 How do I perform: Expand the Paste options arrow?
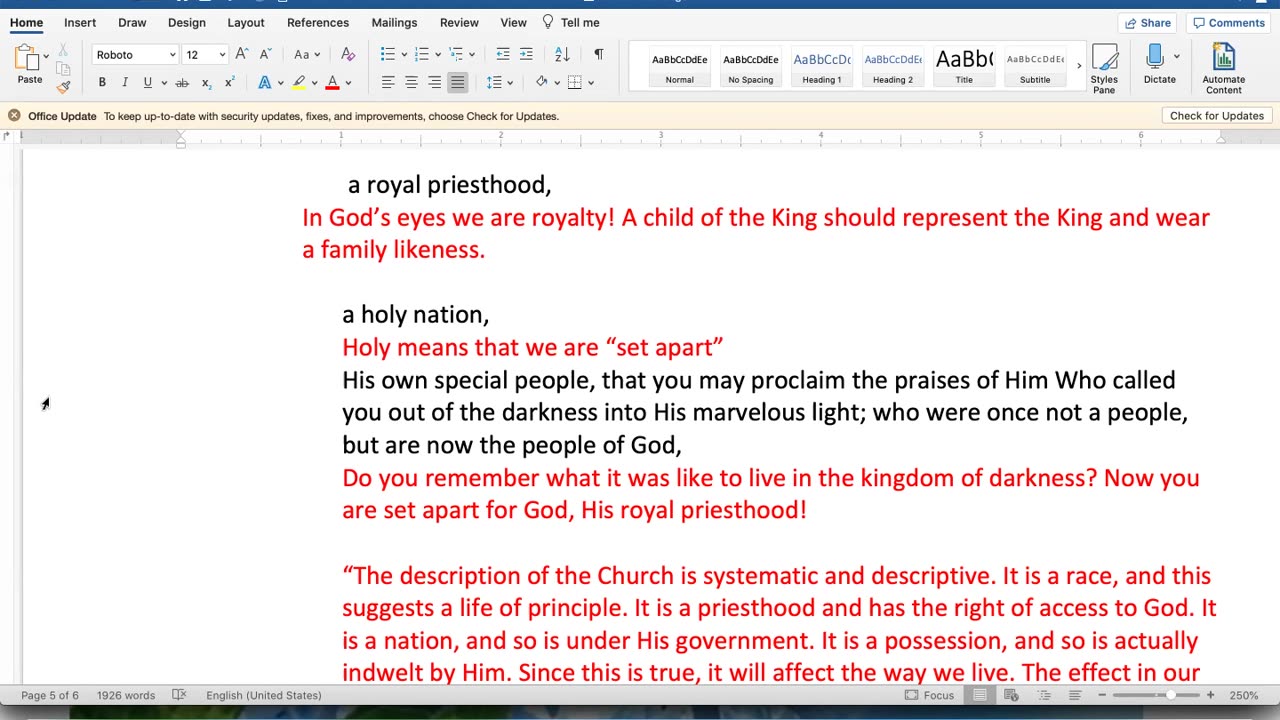tap(45, 56)
